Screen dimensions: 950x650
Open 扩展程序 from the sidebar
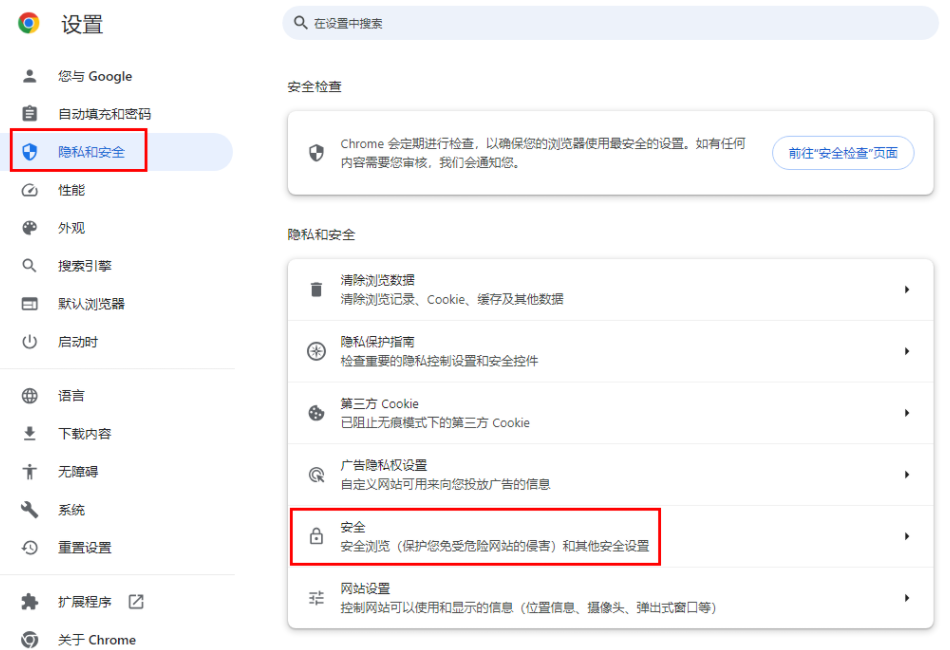[116, 602]
